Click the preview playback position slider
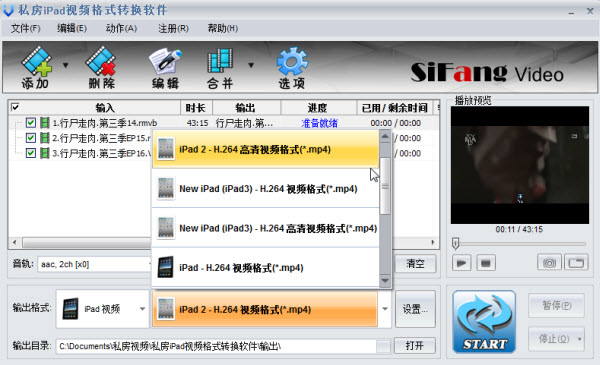The image size is (600, 365). 520,243
